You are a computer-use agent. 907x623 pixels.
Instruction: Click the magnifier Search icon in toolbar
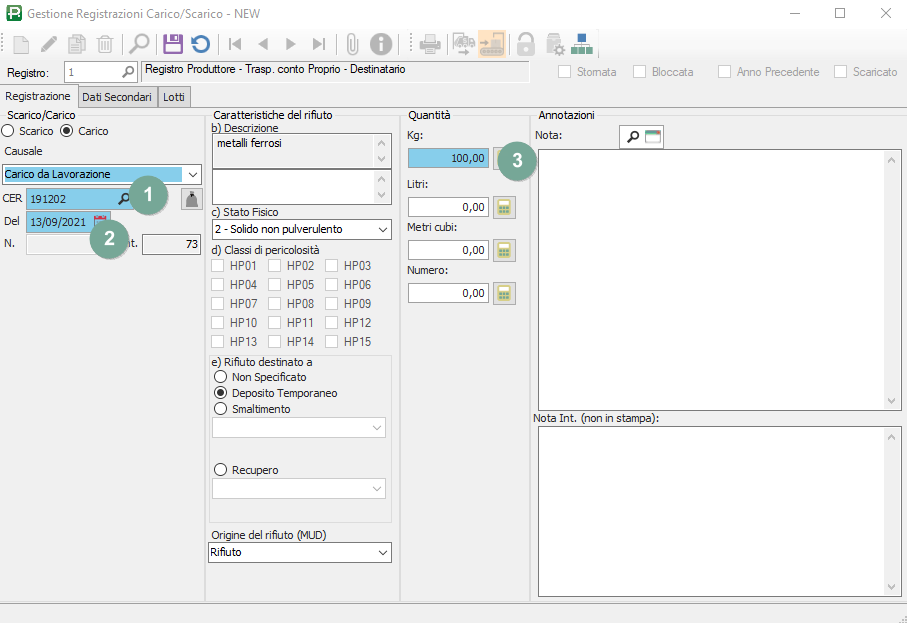[x=138, y=44]
